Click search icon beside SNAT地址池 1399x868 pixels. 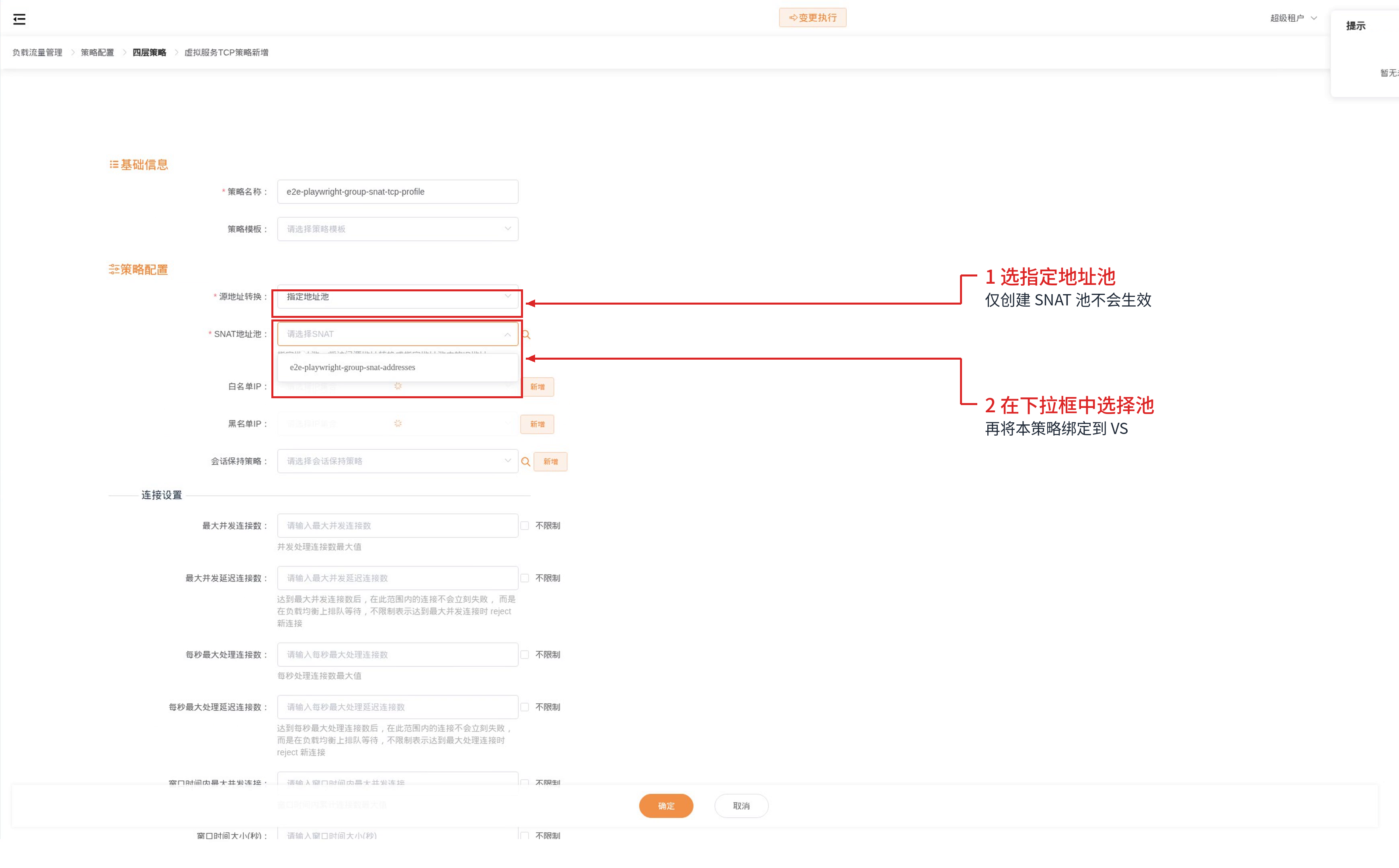click(x=525, y=335)
